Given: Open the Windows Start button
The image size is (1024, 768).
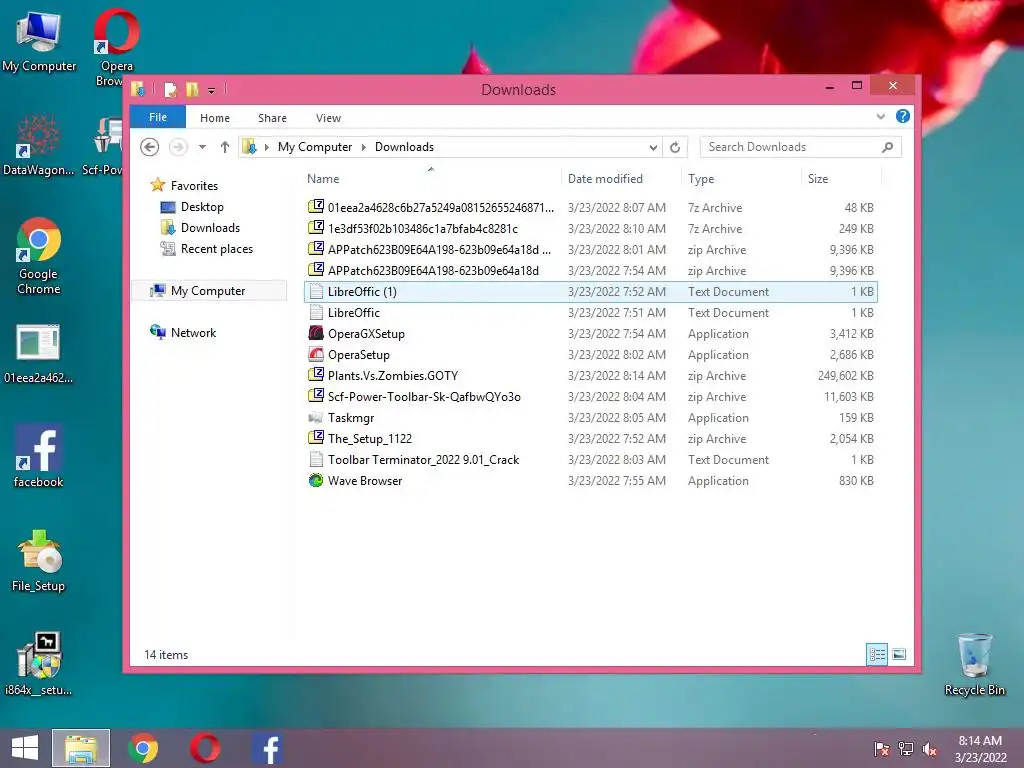Looking at the screenshot, I should click(25, 748).
